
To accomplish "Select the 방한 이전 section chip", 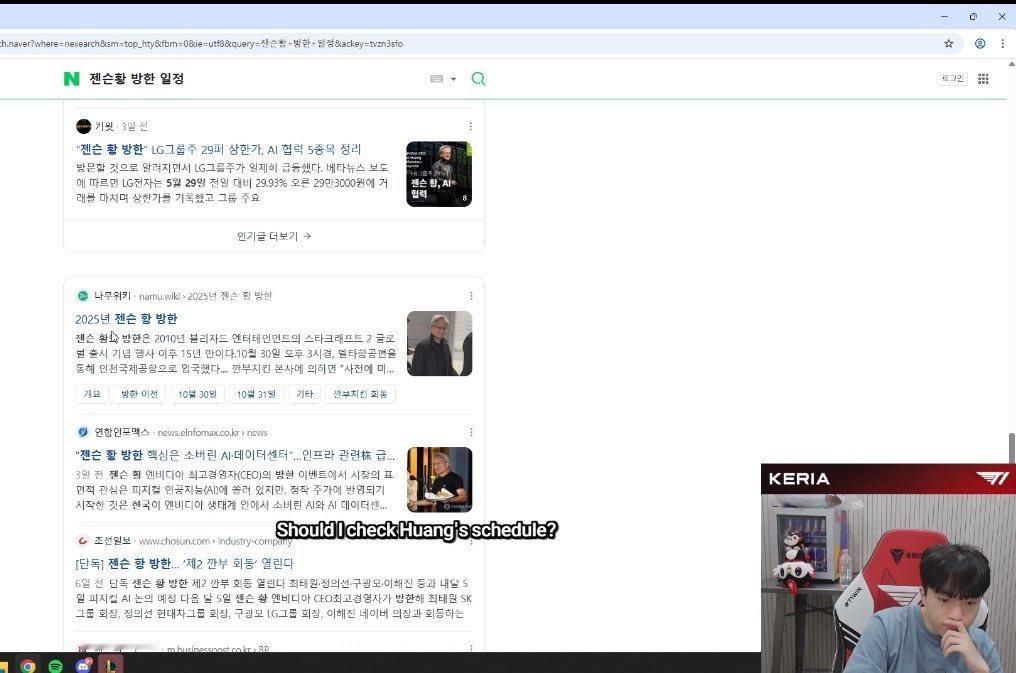I will 139,394.
